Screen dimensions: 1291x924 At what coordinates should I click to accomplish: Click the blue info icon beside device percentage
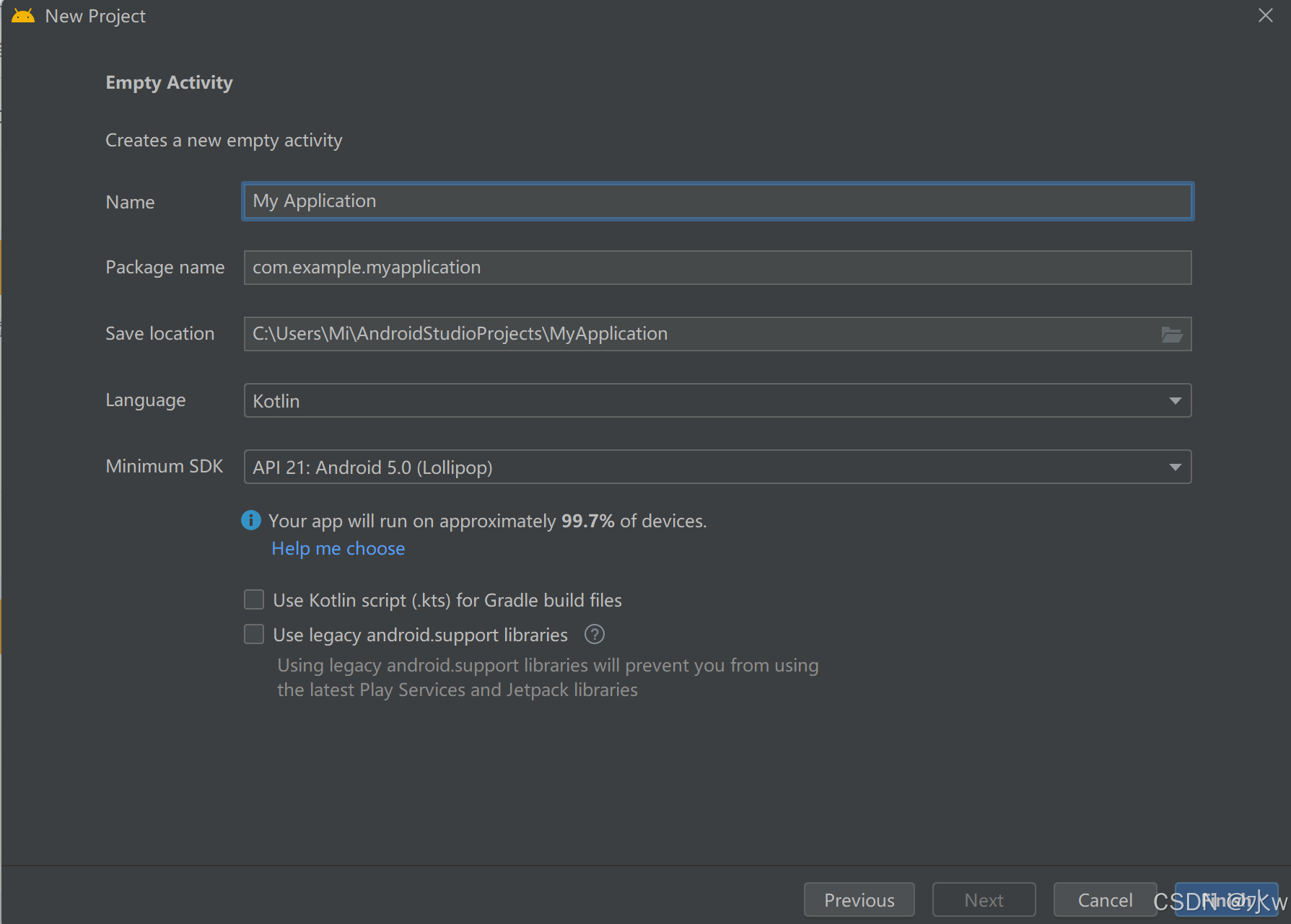(251, 520)
